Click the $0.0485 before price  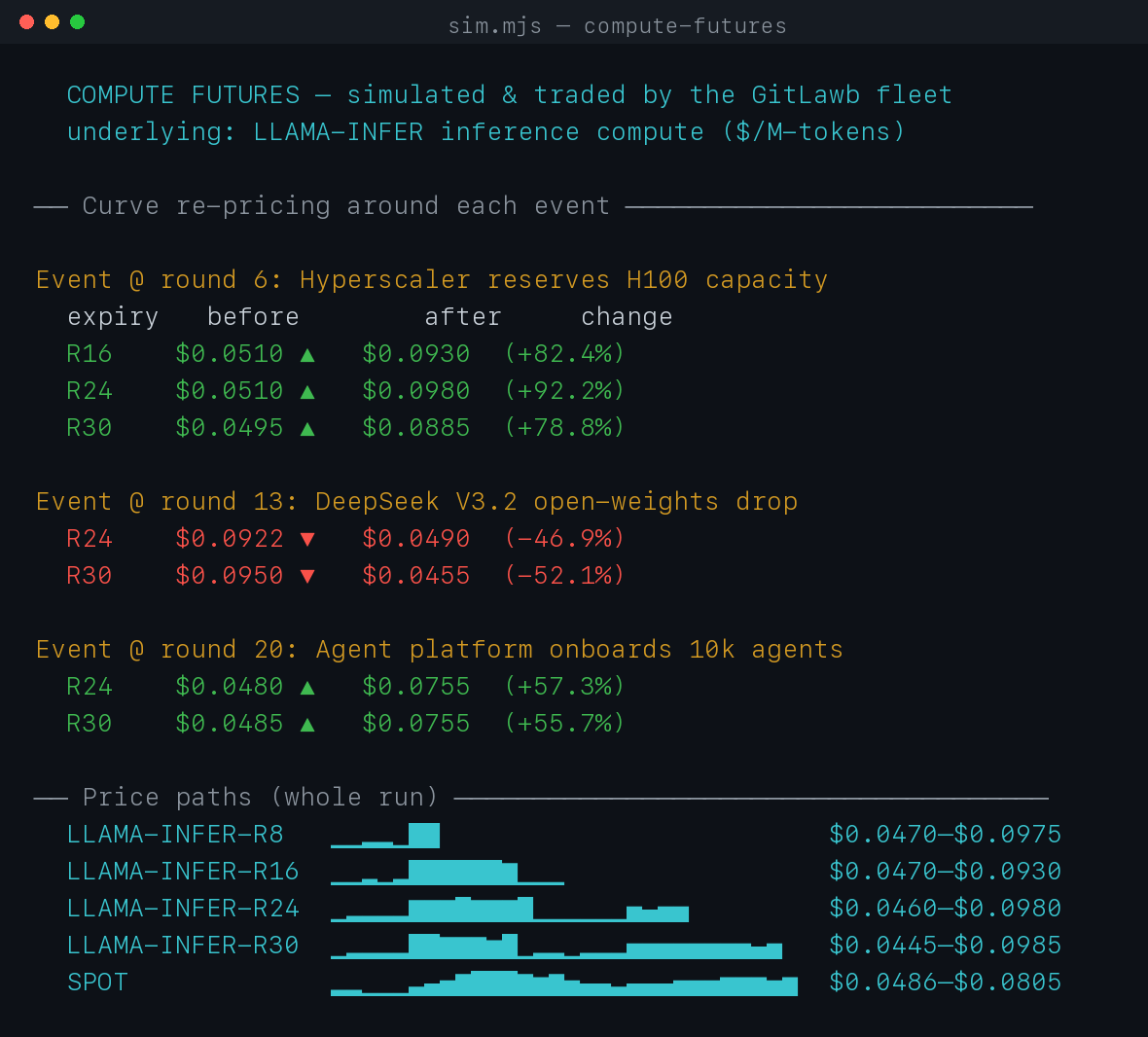click(x=230, y=724)
